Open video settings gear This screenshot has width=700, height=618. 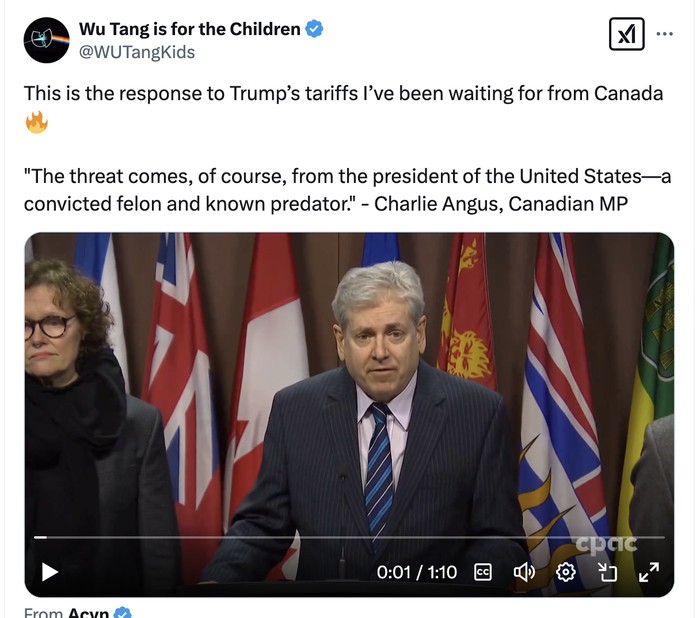(566, 572)
